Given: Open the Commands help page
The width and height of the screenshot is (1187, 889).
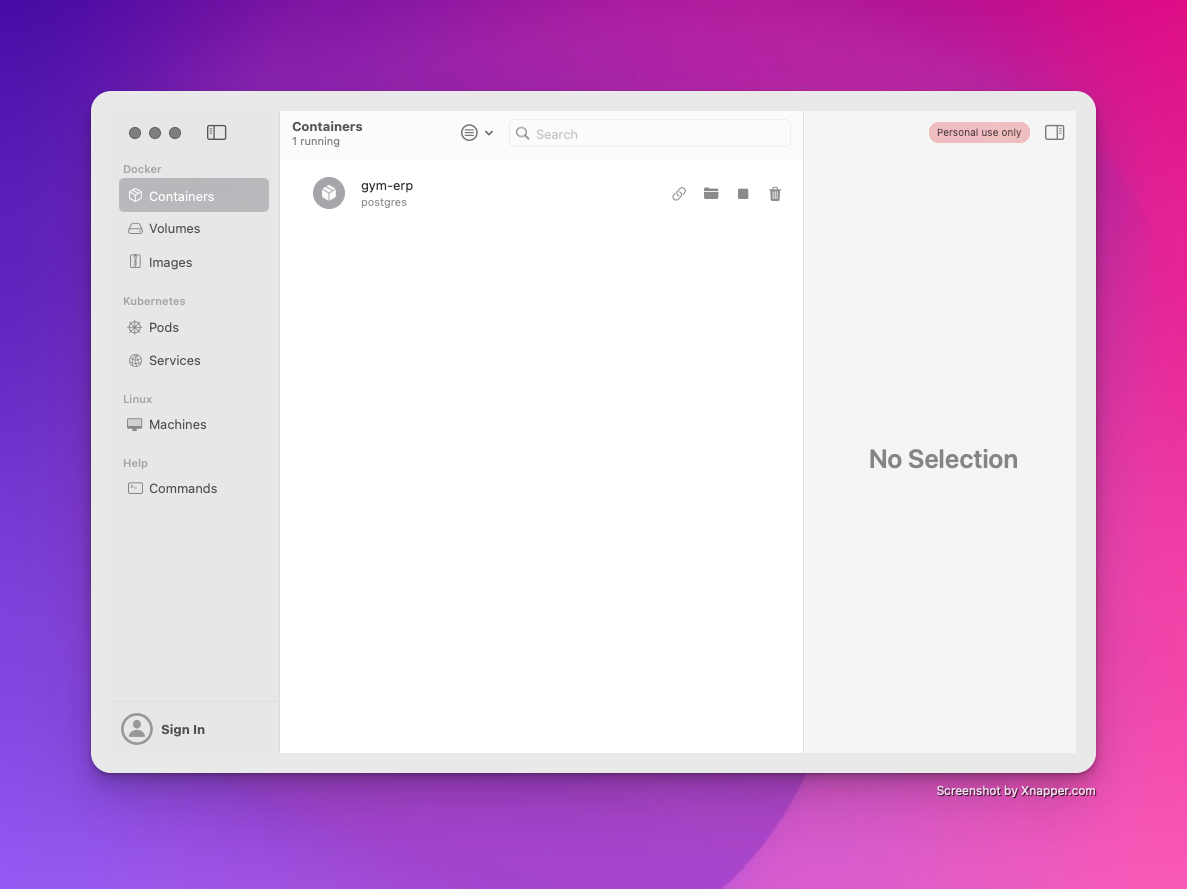Looking at the screenshot, I should (194, 488).
